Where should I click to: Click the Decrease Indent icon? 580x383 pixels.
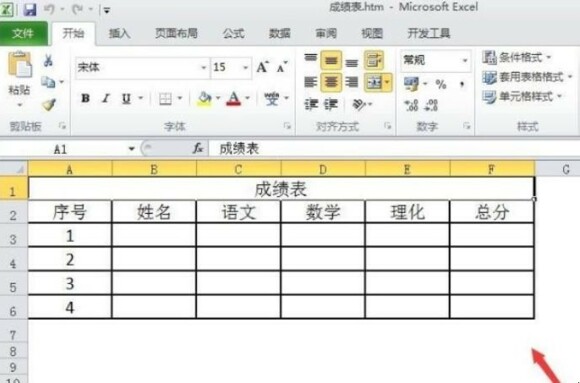(x=311, y=104)
